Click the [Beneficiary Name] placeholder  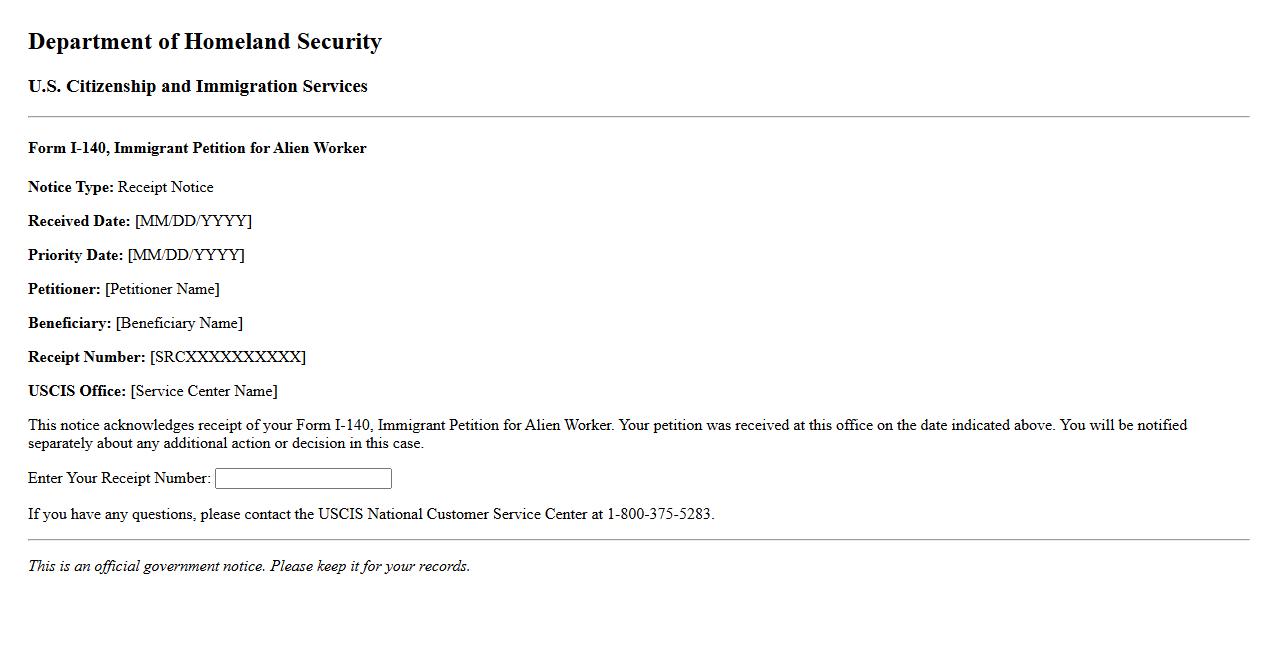[179, 323]
